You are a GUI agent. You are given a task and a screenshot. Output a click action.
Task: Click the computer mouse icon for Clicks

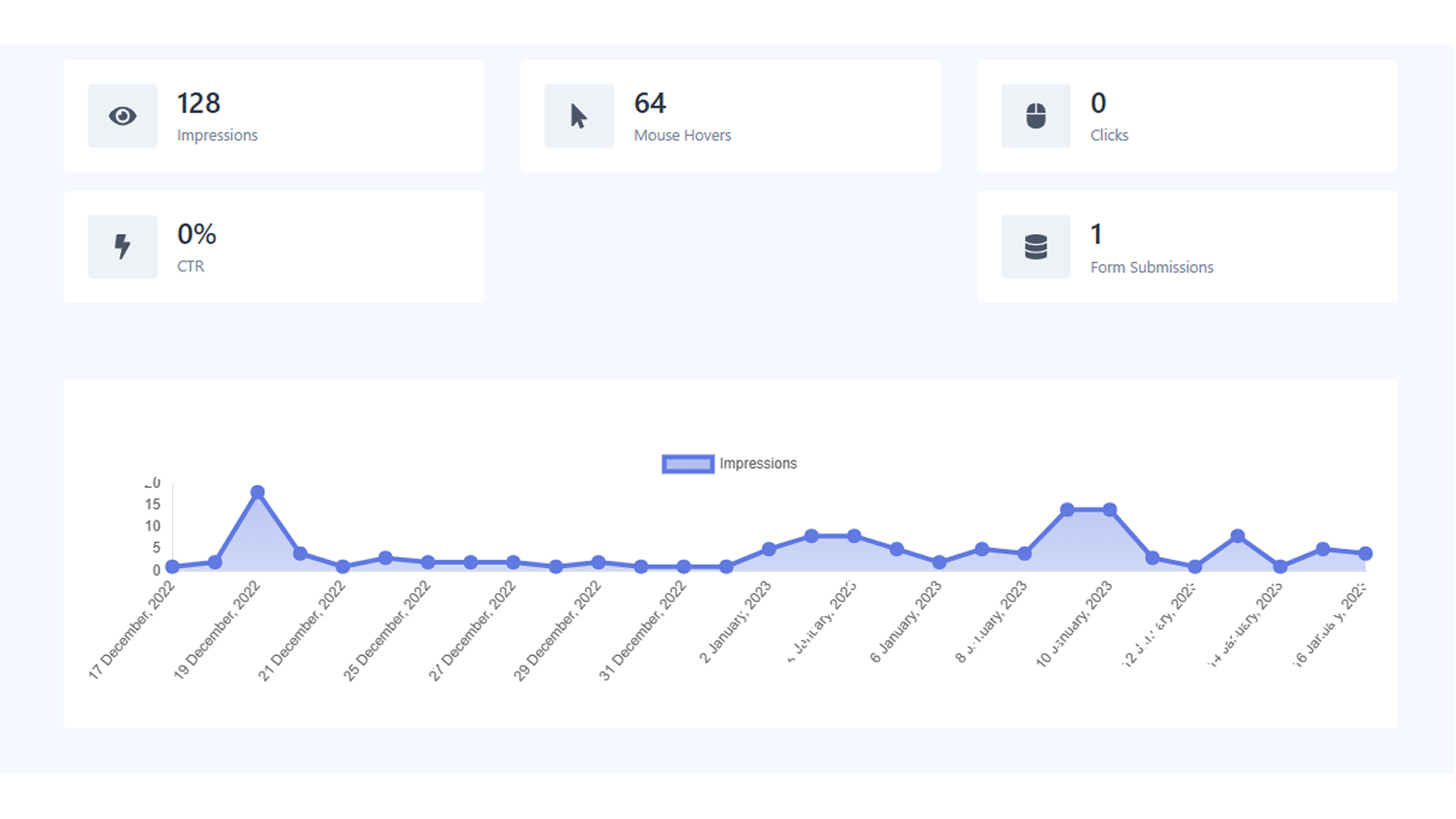(1036, 116)
